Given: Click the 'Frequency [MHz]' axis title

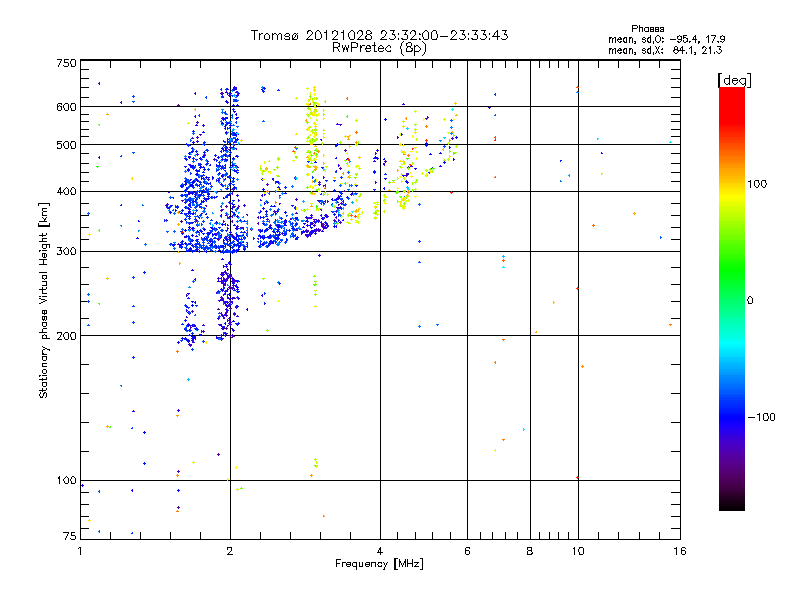Looking at the screenshot, I should click(x=379, y=564).
